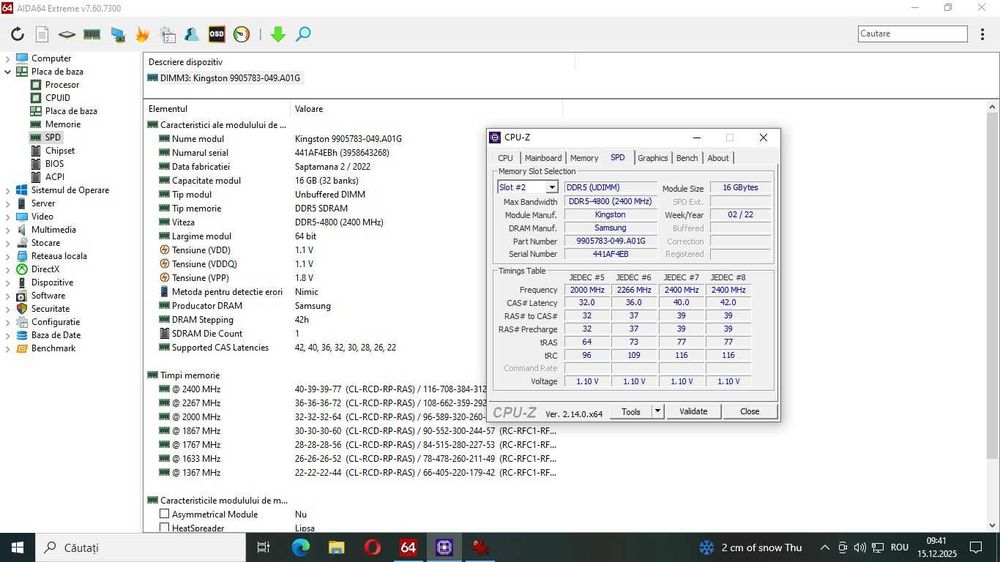
Task: Click the user silhouette toolbar icon
Action: 191,34
